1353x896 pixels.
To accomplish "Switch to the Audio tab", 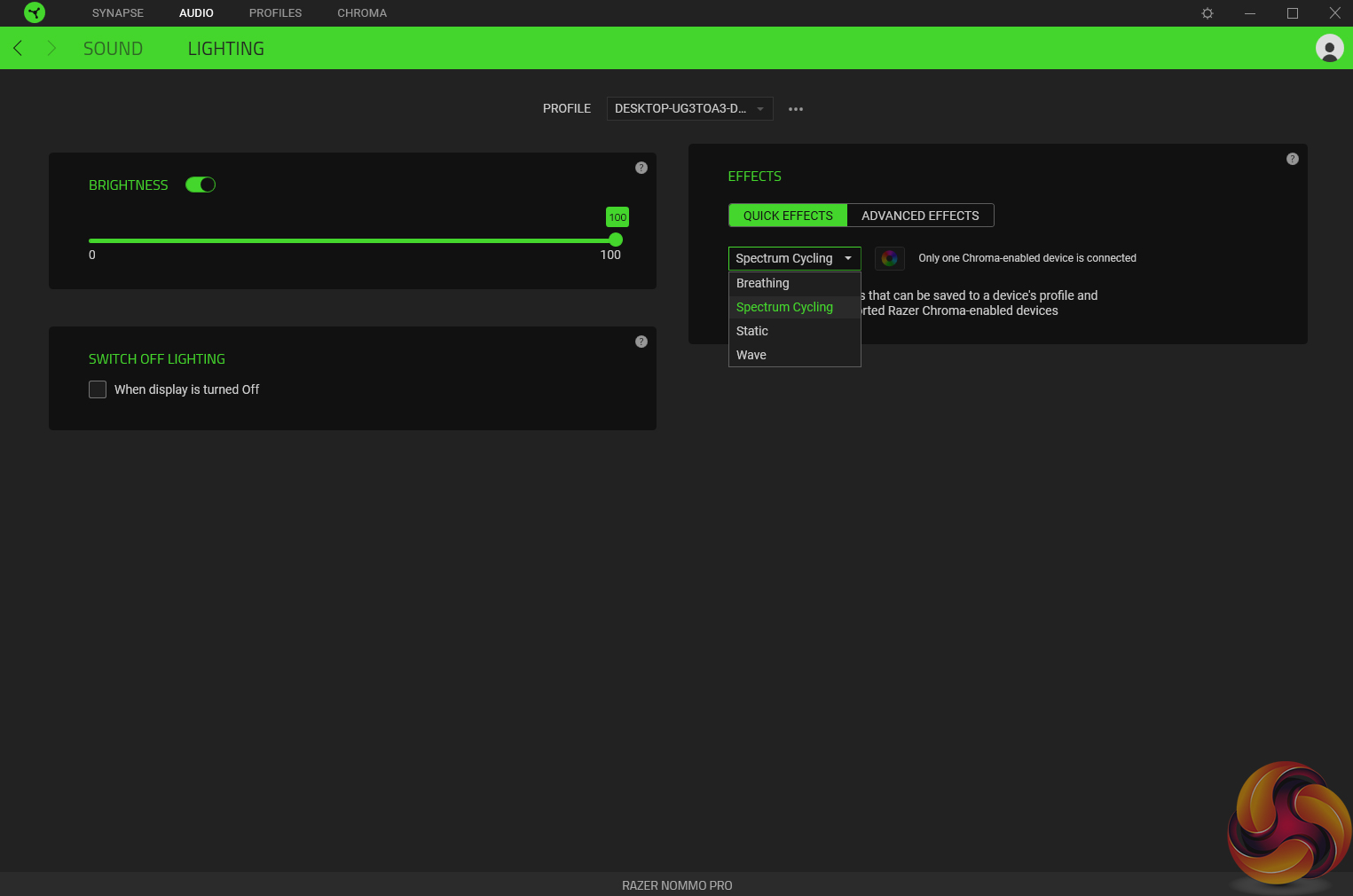I will pyautogui.click(x=196, y=13).
